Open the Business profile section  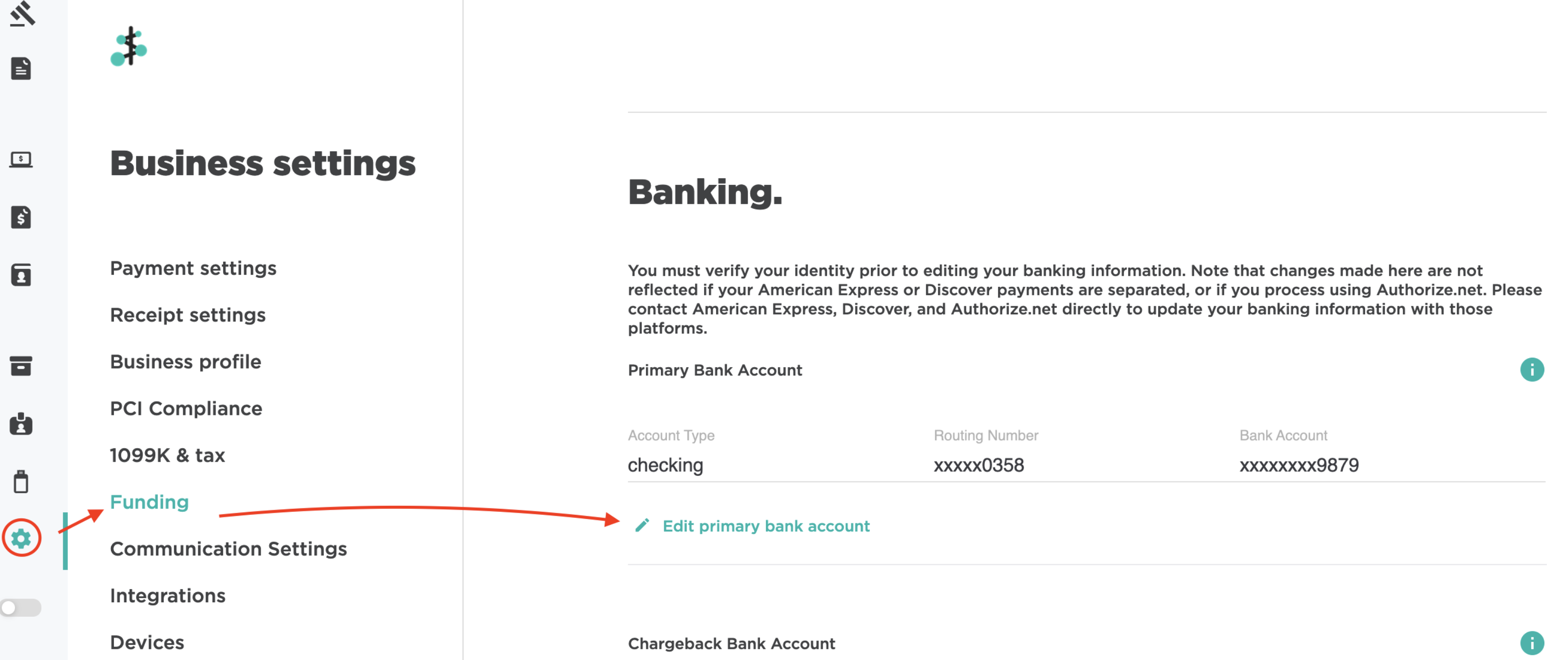(x=185, y=361)
